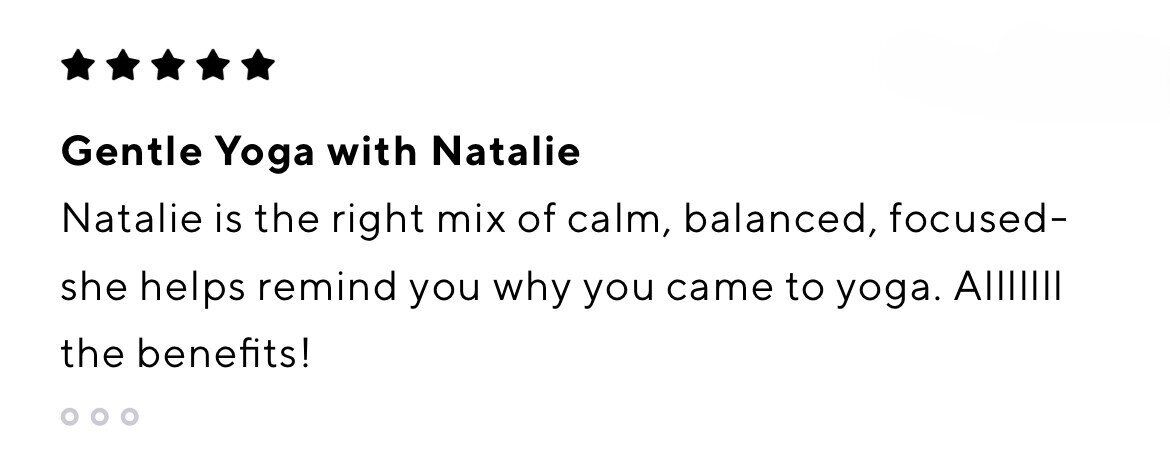Viewport: 1170px width, 455px height.
Task: Jump to the last carousel dot
Action: tap(130, 416)
